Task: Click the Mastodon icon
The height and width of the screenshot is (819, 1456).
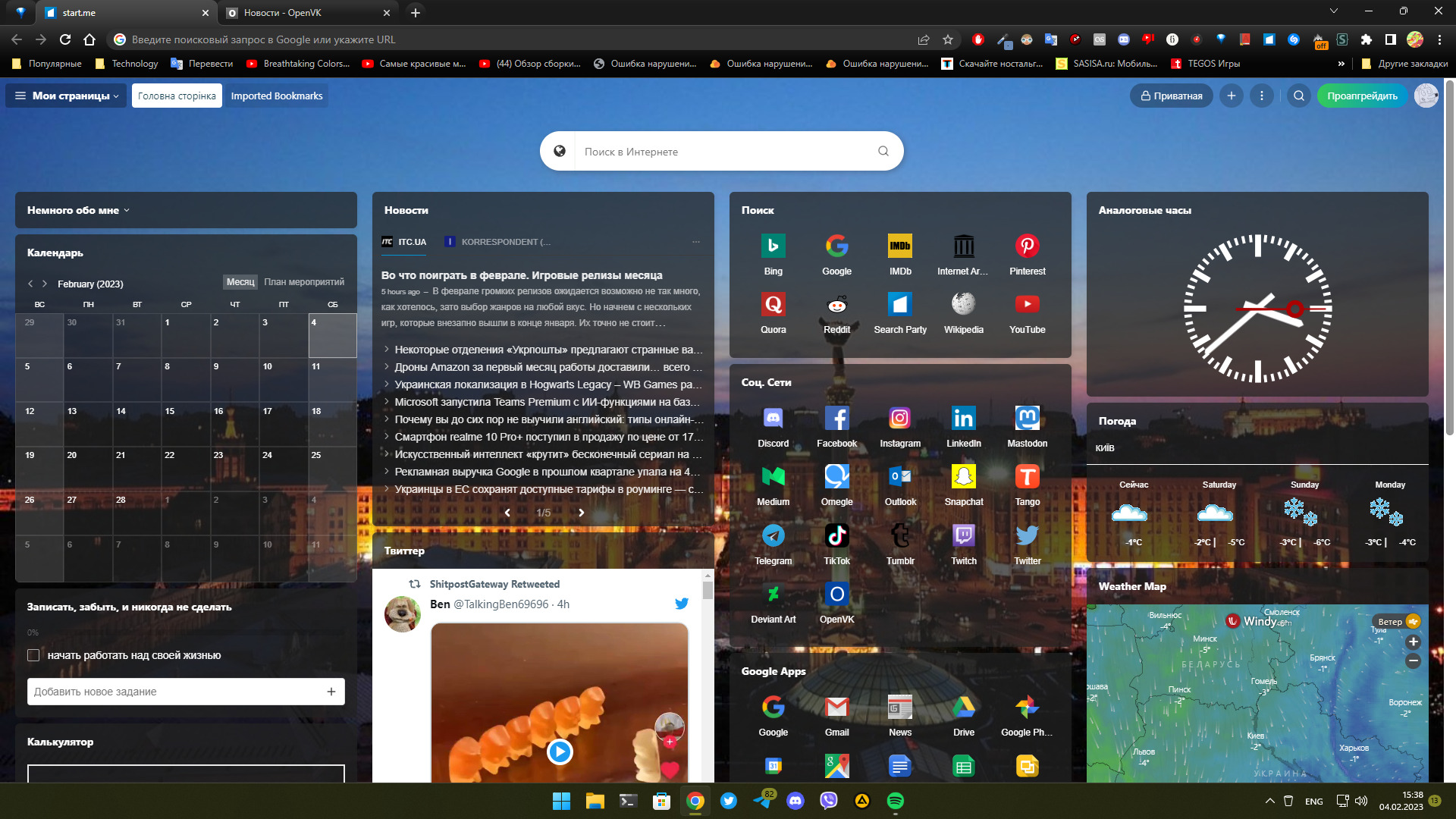Action: point(1027,419)
